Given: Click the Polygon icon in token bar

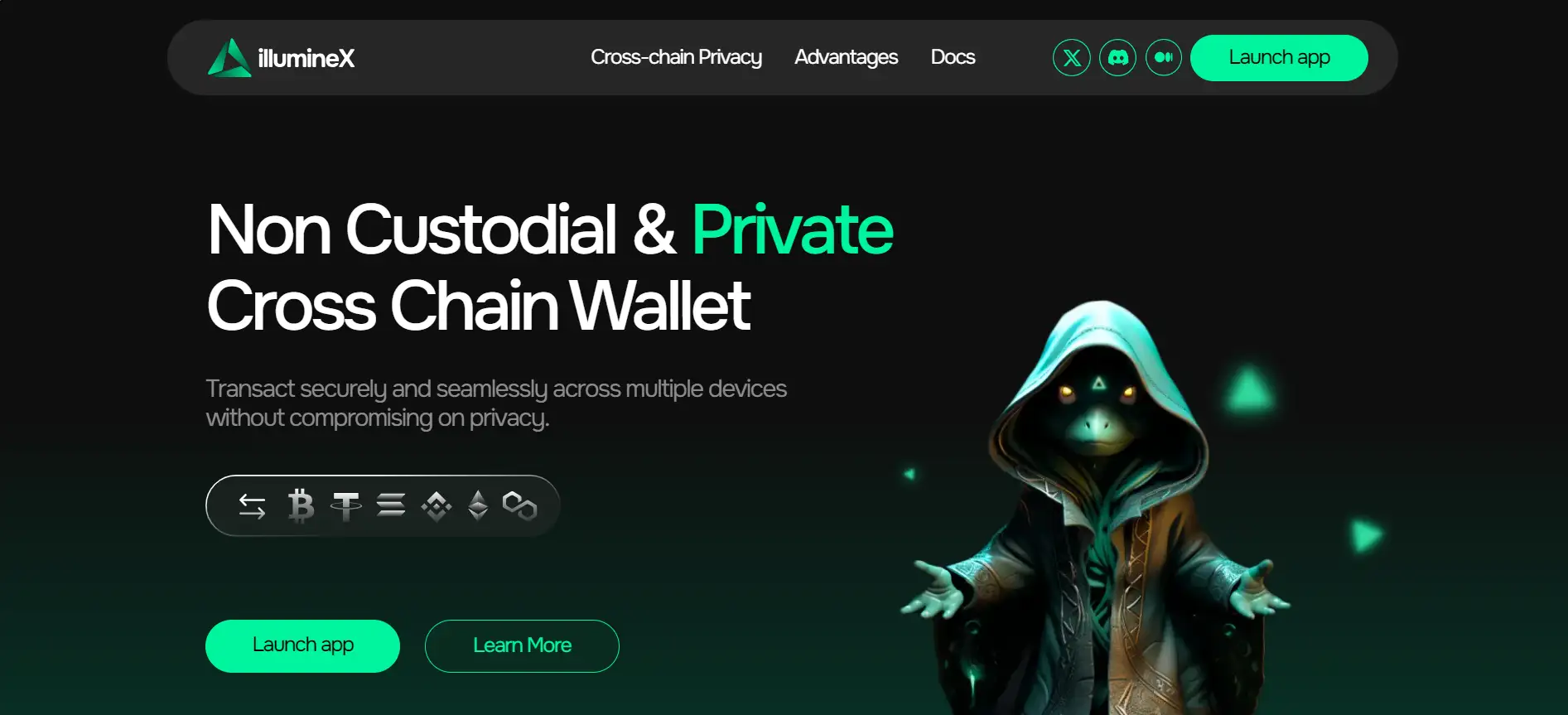Looking at the screenshot, I should (520, 505).
